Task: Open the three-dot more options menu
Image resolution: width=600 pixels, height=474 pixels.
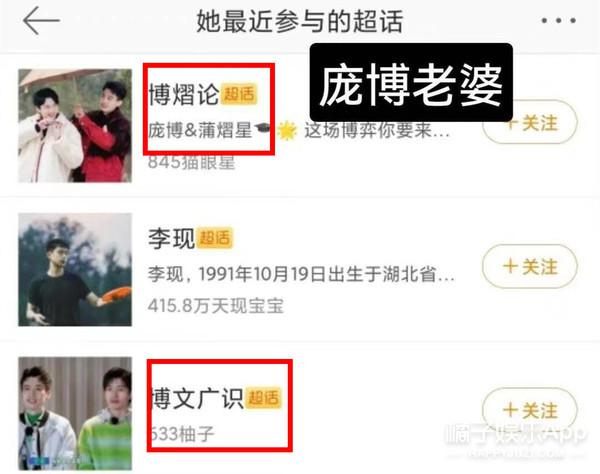Action: coord(558,21)
